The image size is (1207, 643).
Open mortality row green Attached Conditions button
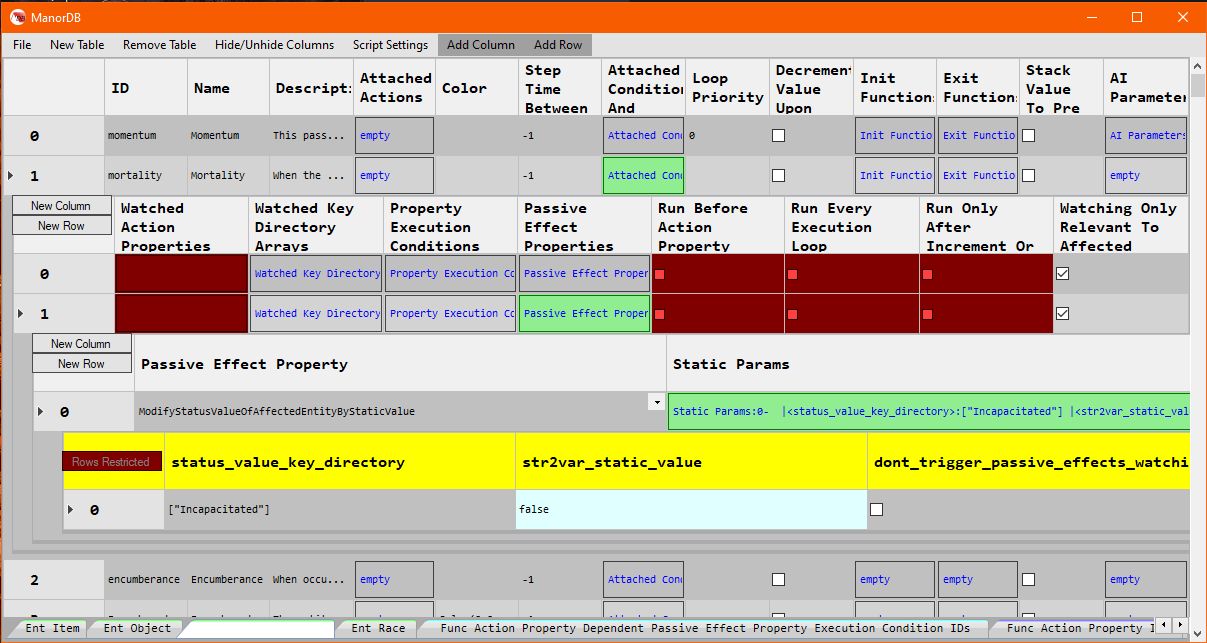(644, 175)
